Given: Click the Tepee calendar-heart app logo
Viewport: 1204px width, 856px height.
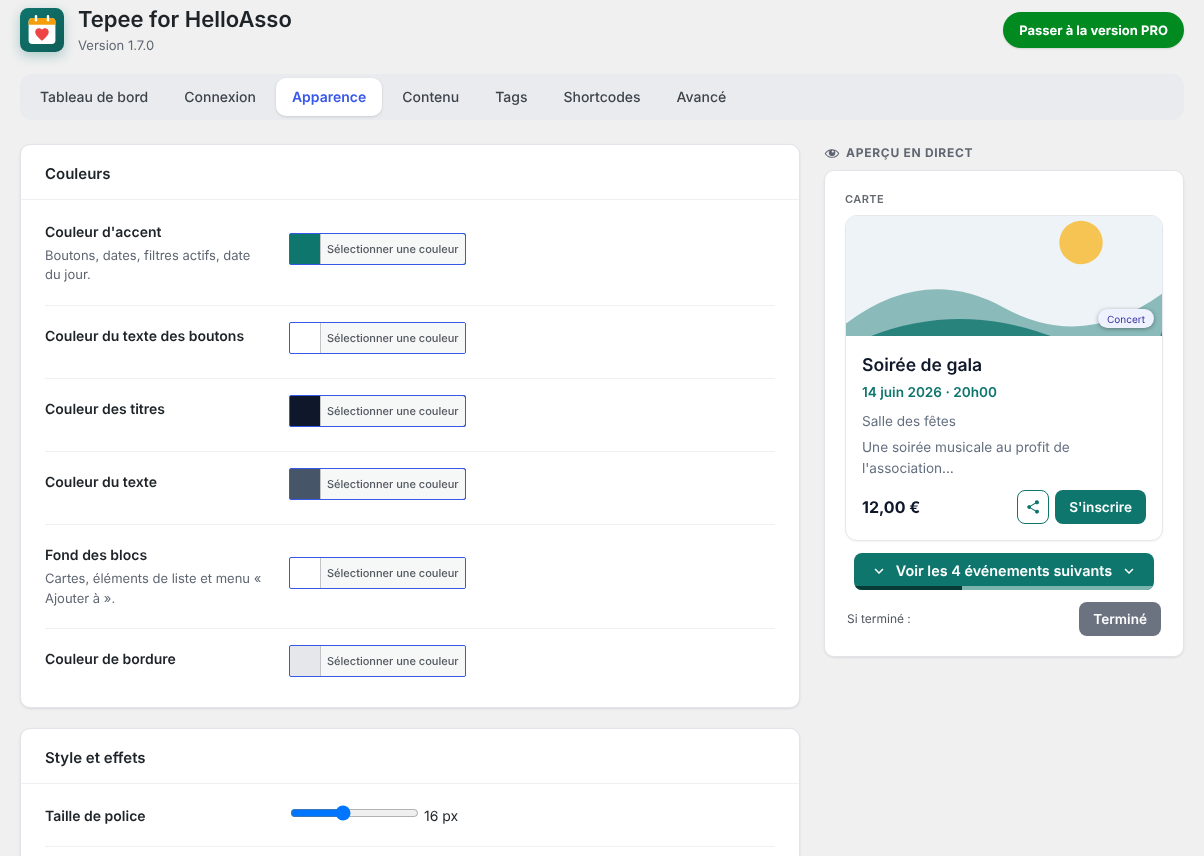Looking at the screenshot, I should pyautogui.click(x=42, y=30).
